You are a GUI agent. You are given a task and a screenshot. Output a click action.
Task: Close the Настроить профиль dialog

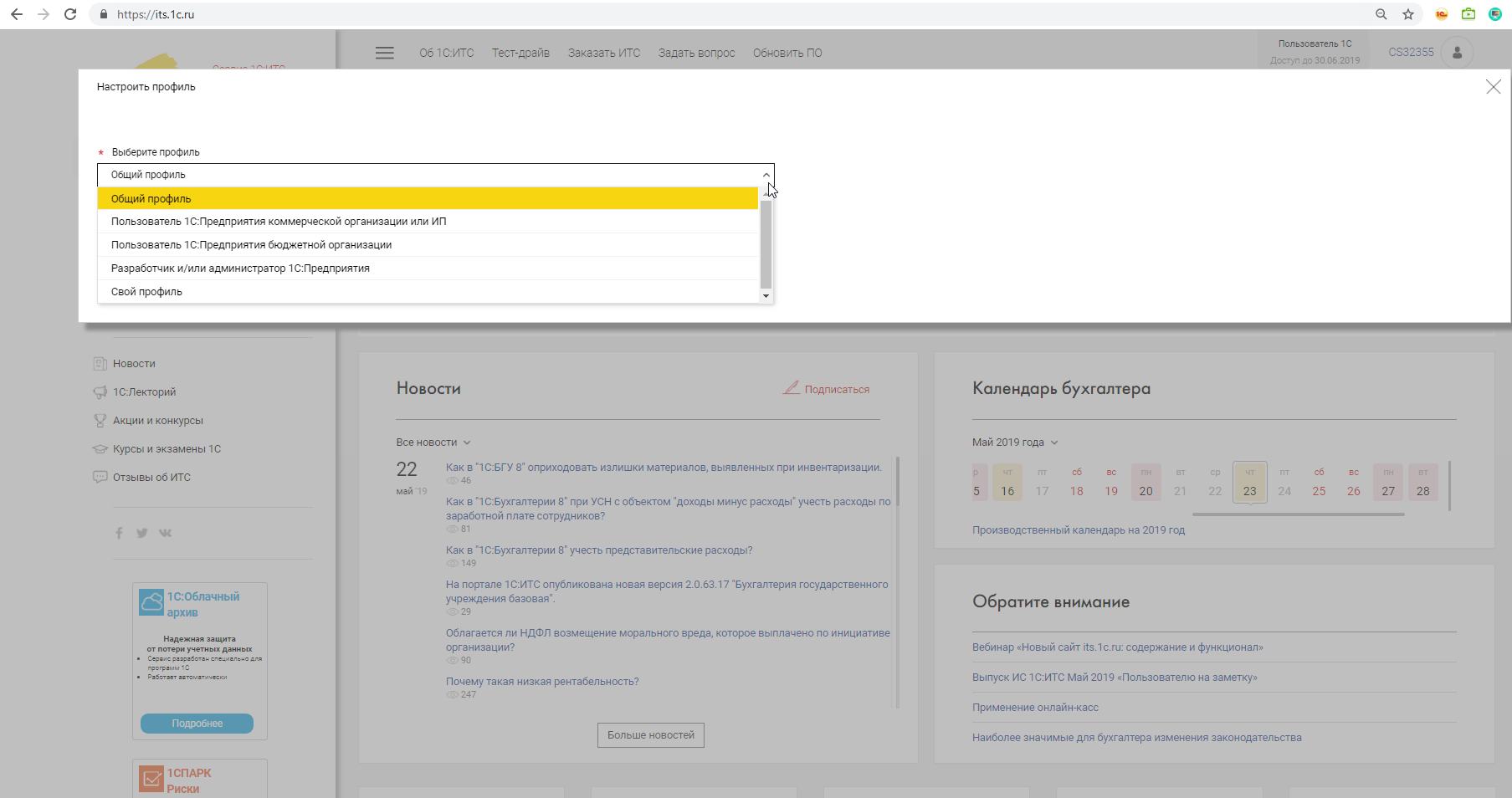coord(1493,87)
